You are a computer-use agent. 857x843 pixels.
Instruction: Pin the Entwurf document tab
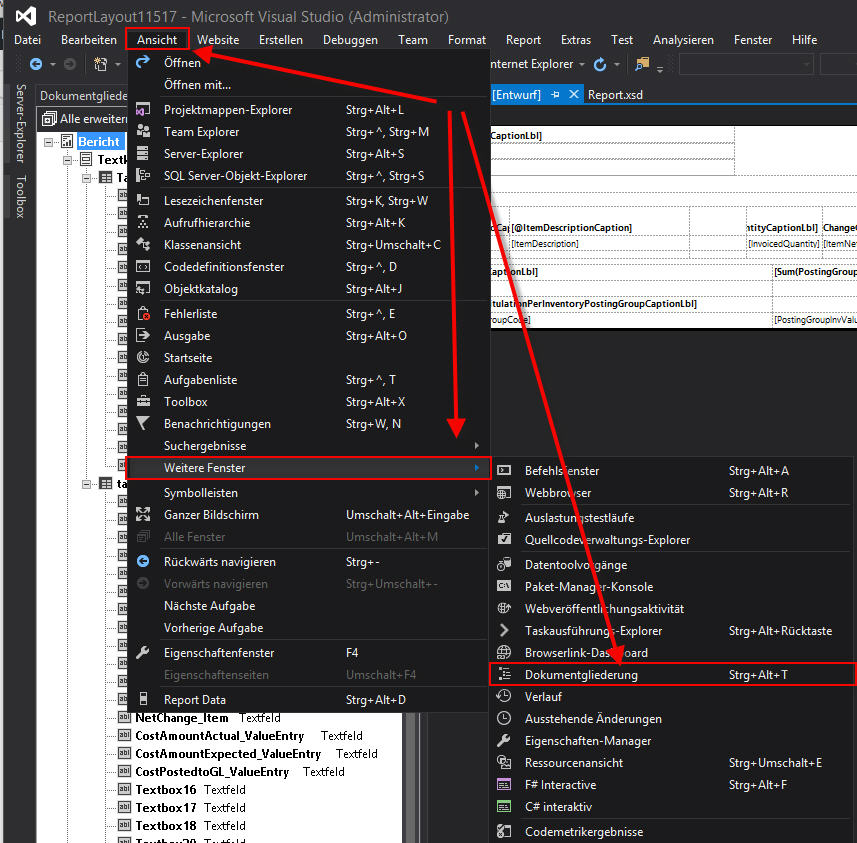[x=555, y=95]
